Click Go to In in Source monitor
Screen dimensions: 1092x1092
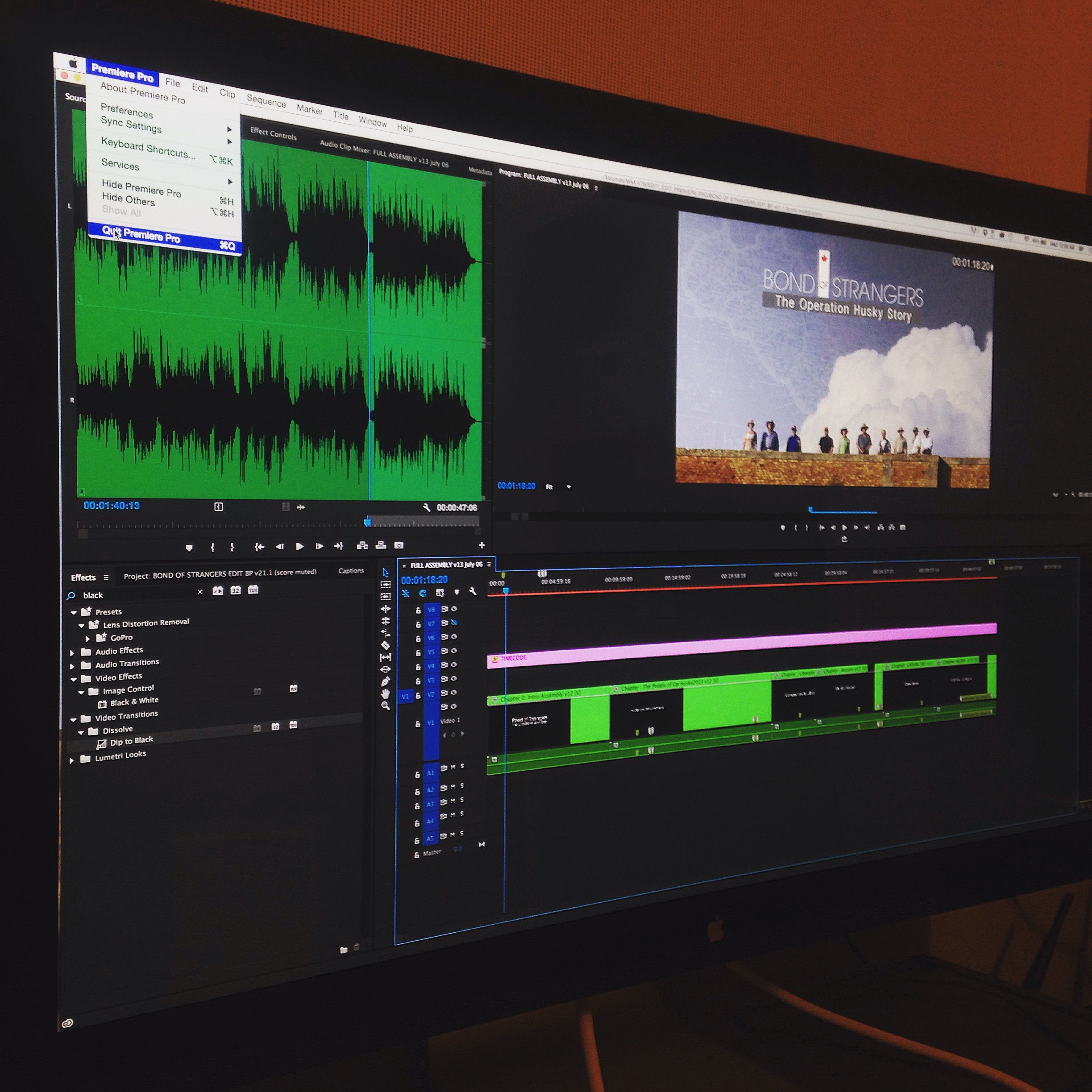(x=259, y=547)
